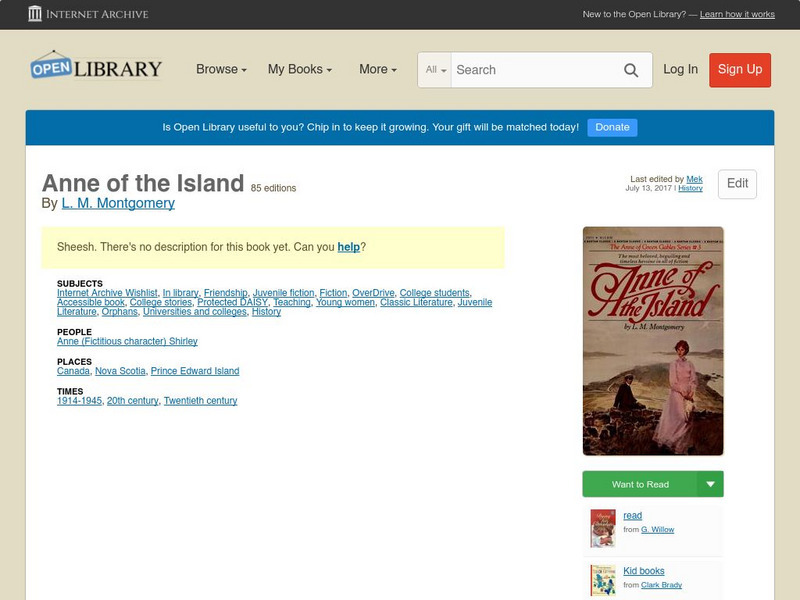This screenshot has width=800, height=600.
Task: Click the Edit button
Action: [x=737, y=184]
